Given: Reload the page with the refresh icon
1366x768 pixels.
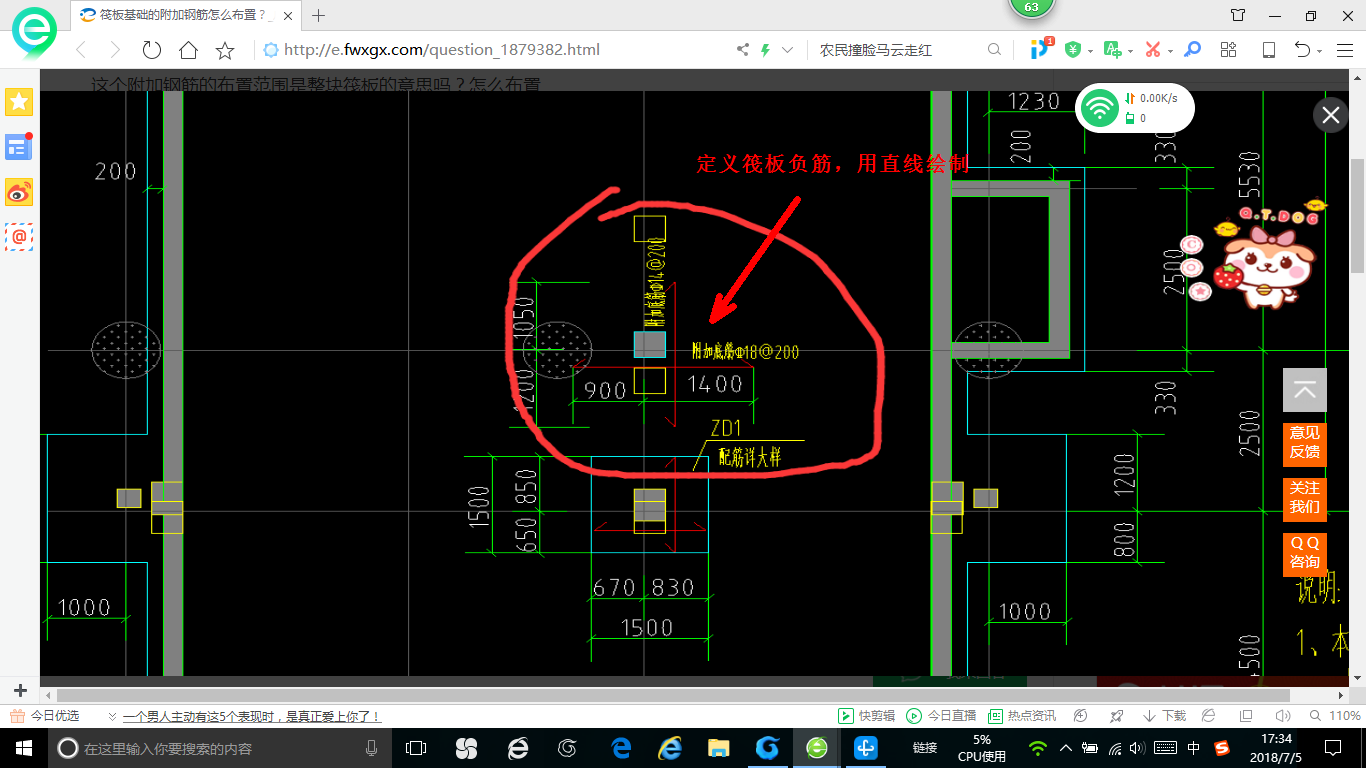Looking at the screenshot, I should click(x=152, y=50).
